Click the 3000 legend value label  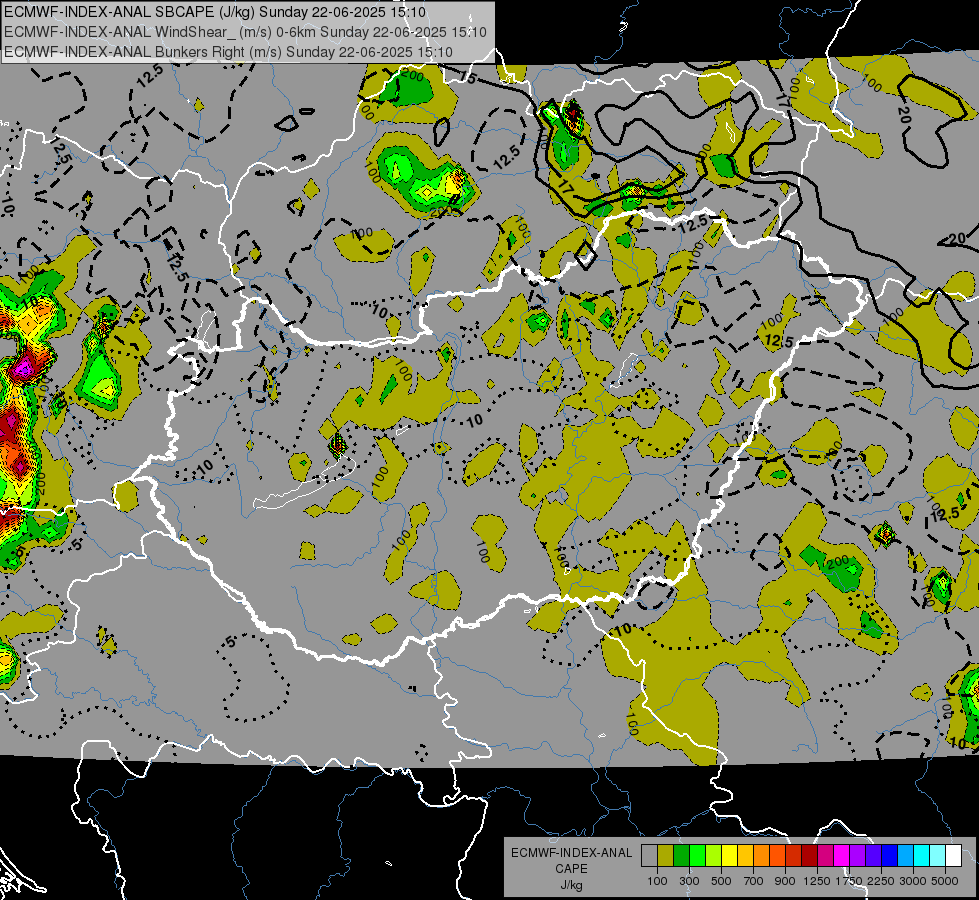pos(913,881)
